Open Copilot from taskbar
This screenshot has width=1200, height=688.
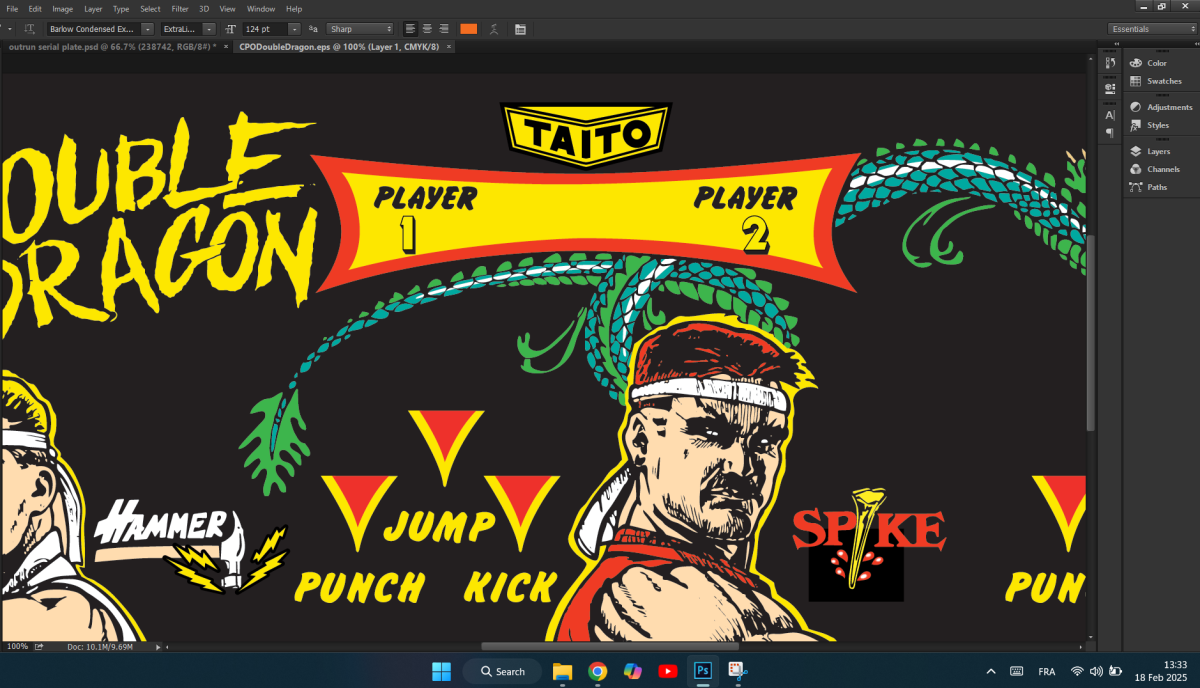(x=632, y=671)
